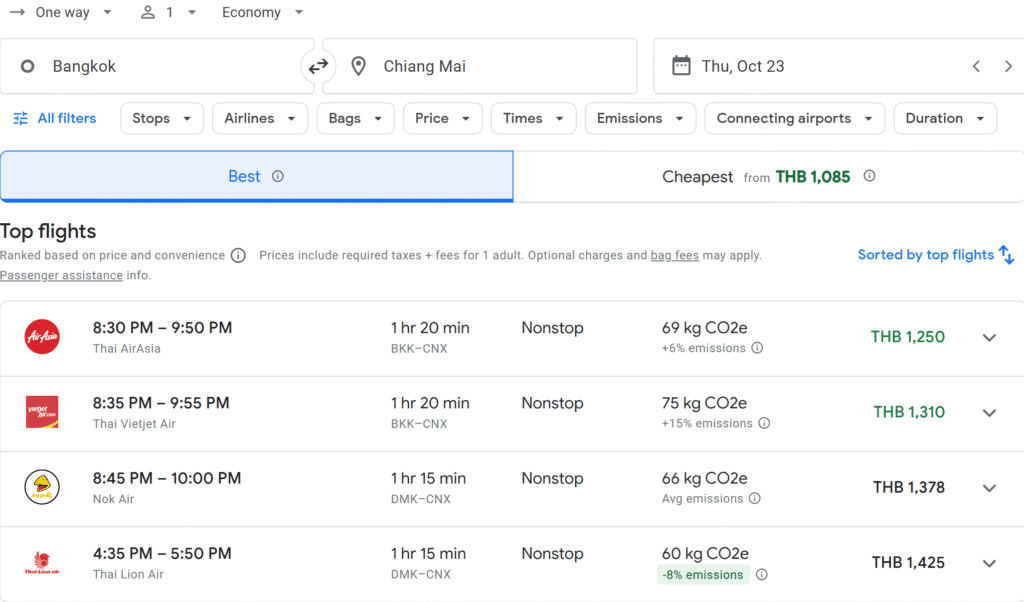Screen dimensions: 1024x602
Task: Click the emissions info icon for Thai Lion Air
Action: [762, 575]
